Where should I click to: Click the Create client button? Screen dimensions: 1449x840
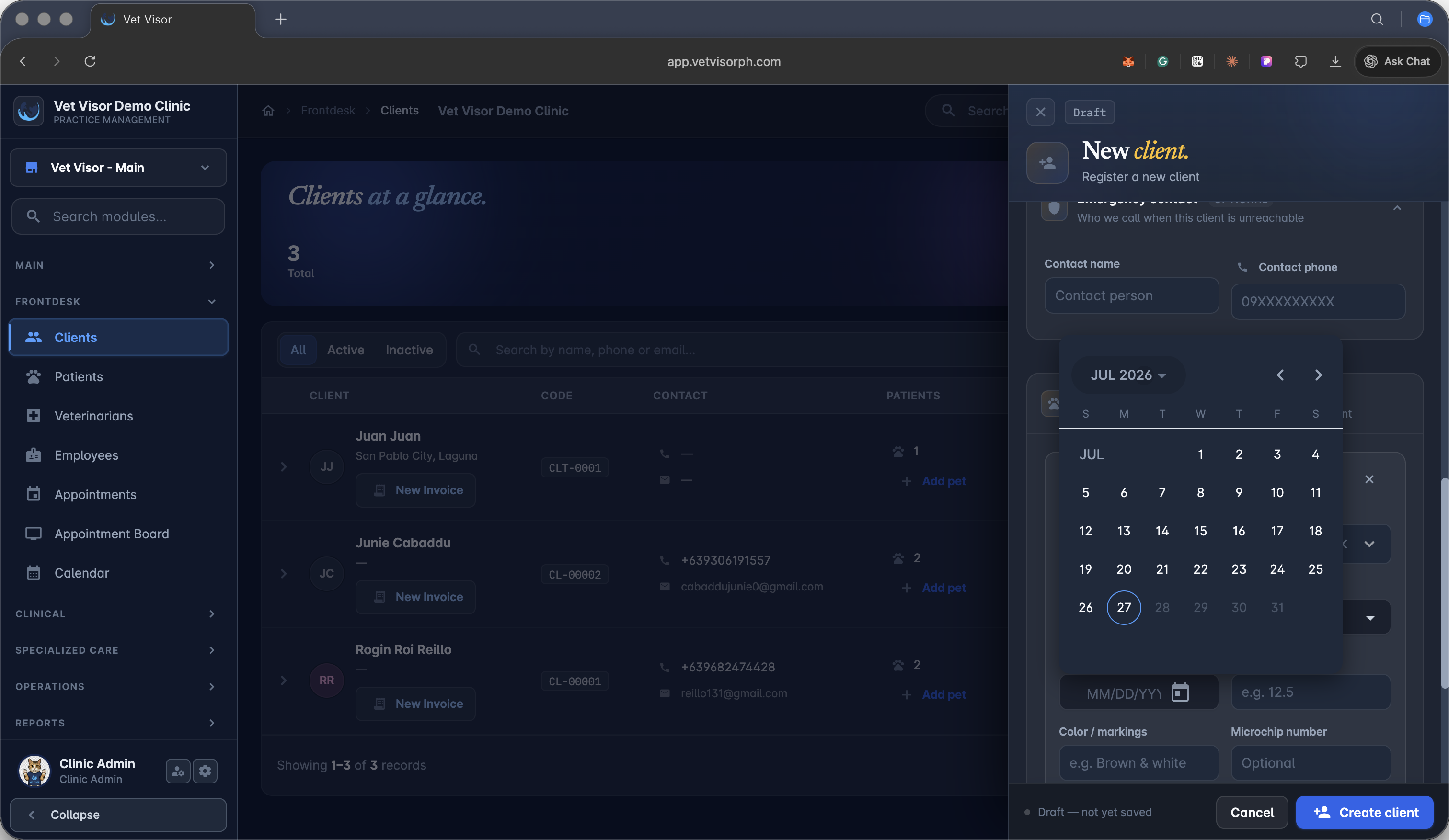[x=1365, y=812]
